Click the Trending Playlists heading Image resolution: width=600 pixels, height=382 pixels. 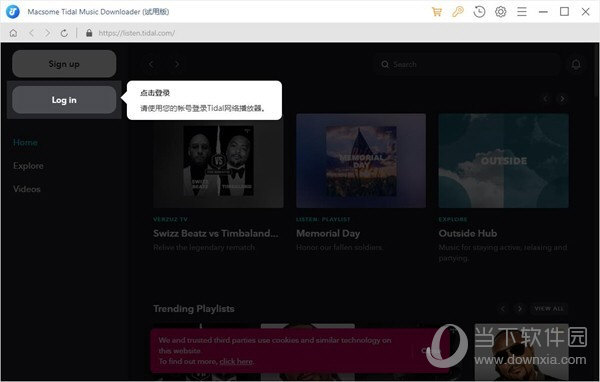pos(194,309)
